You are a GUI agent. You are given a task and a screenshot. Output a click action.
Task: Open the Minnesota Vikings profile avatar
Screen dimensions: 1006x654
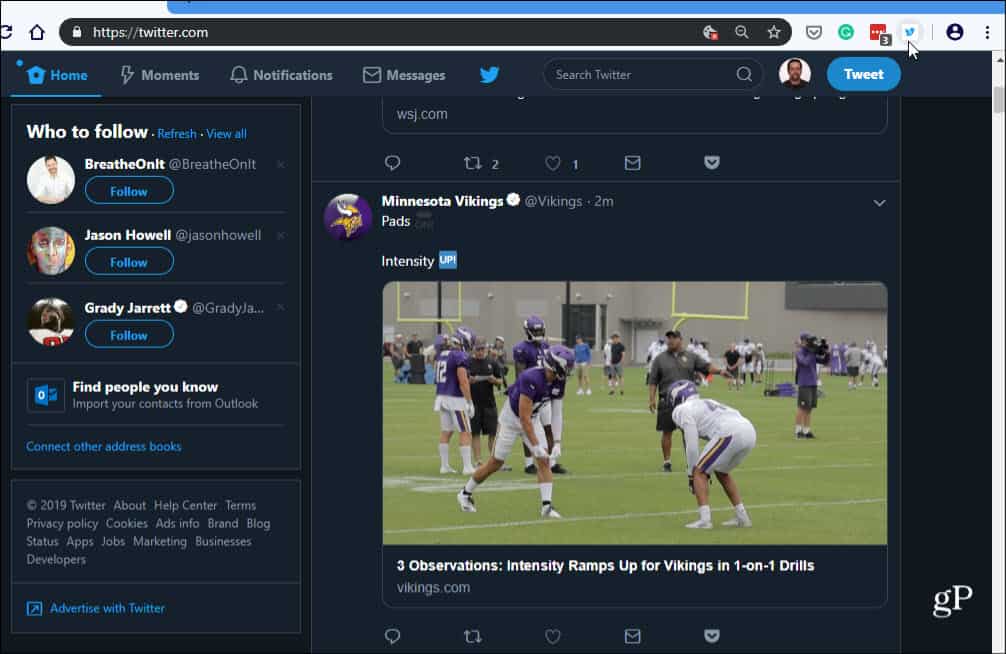(348, 217)
